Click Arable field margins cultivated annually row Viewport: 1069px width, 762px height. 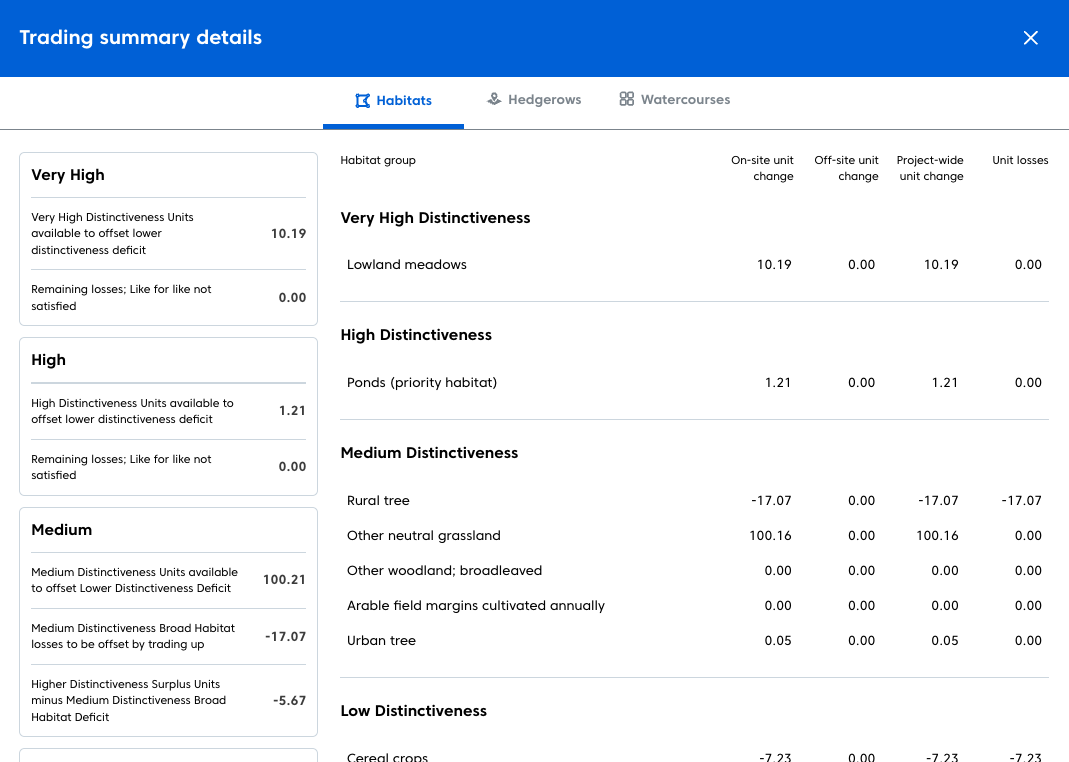pyautogui.click(x=475, y=606)
